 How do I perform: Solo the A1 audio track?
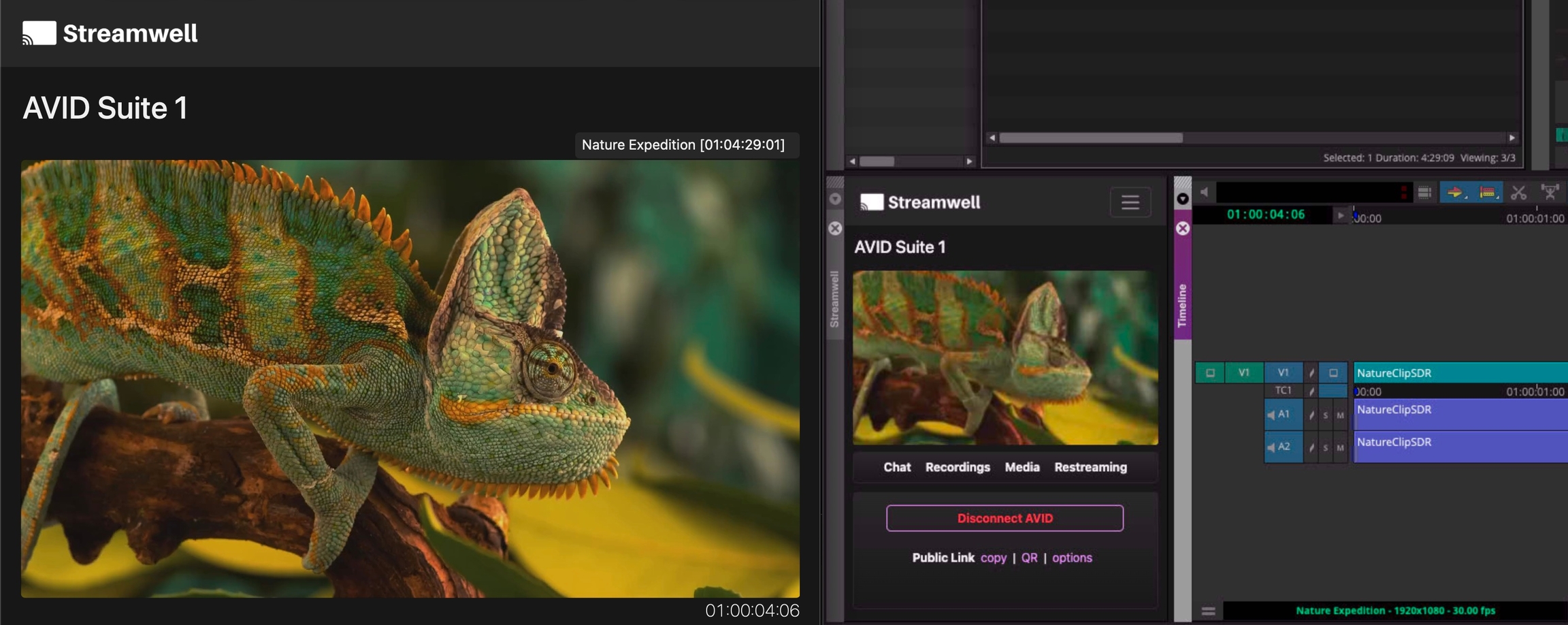[x=1325, y=415]
